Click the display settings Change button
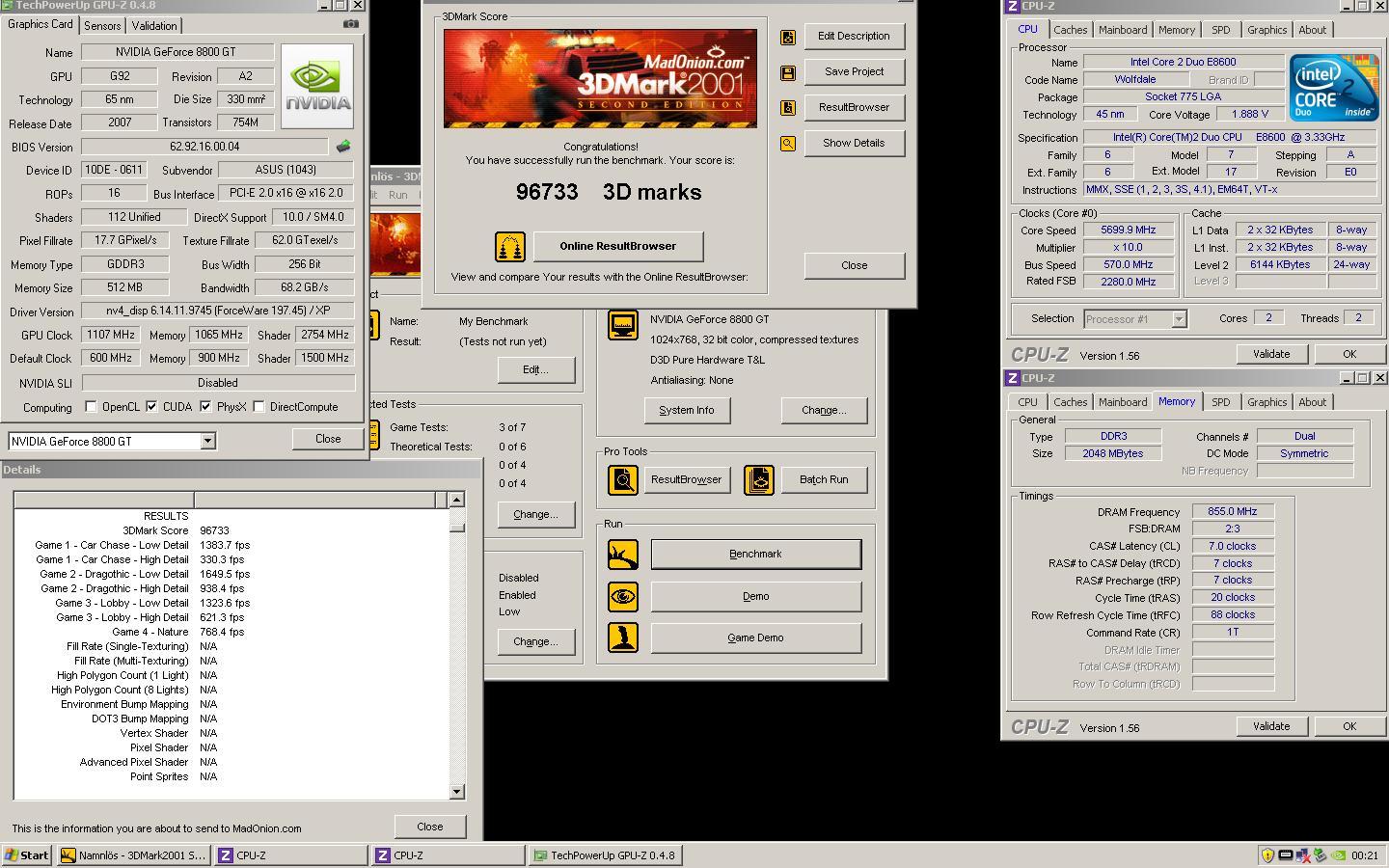Viewport: 1389px width, 868px height. [824, 411]
